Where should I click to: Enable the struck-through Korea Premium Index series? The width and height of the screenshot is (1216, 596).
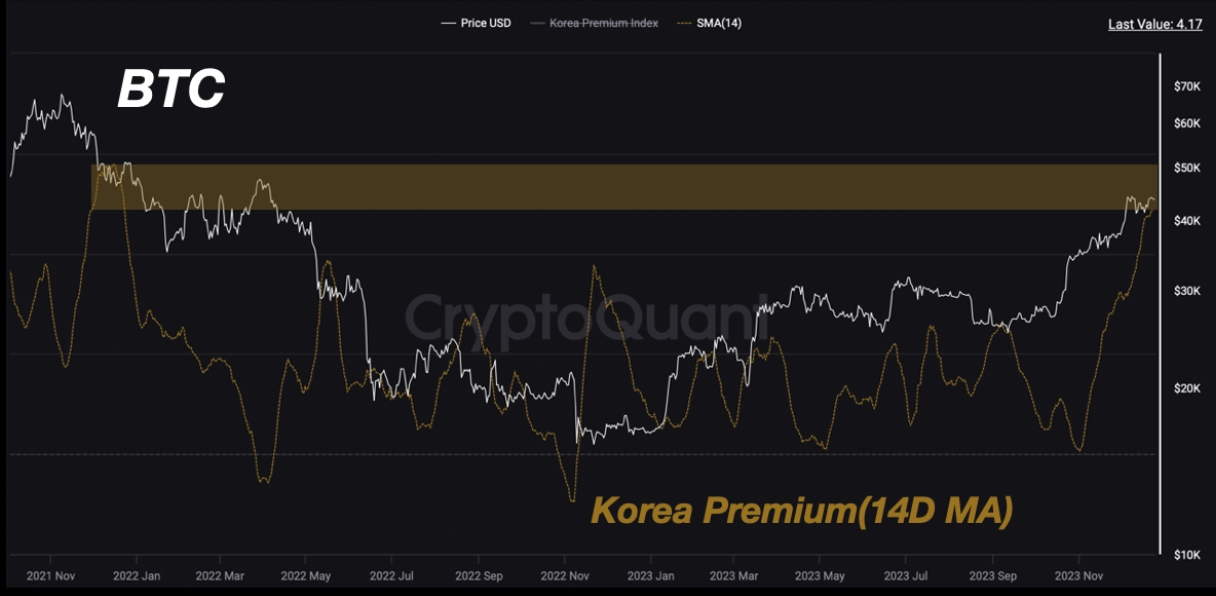click(x=603, y=23)
